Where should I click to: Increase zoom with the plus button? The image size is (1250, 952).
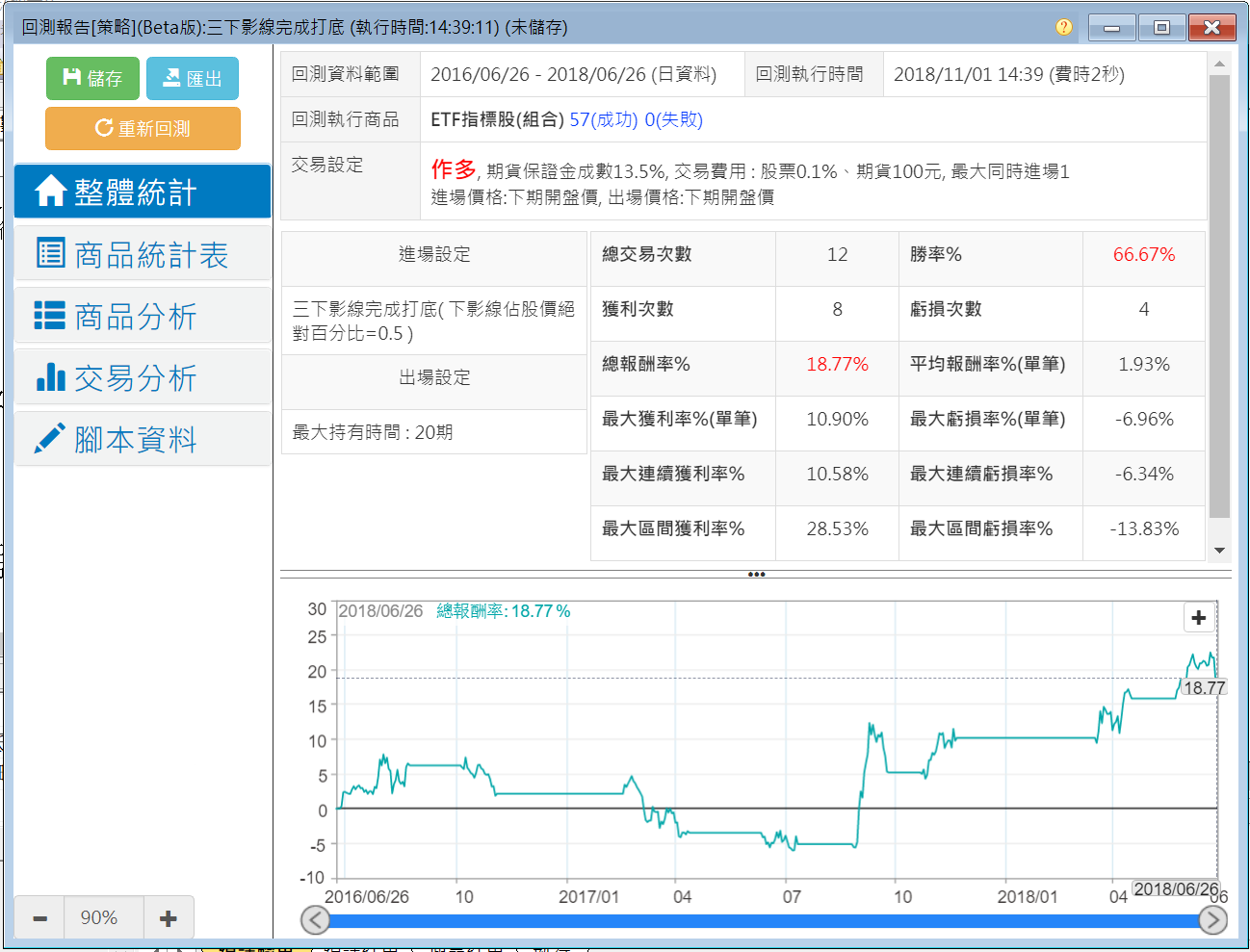click(x=168, y=918)
